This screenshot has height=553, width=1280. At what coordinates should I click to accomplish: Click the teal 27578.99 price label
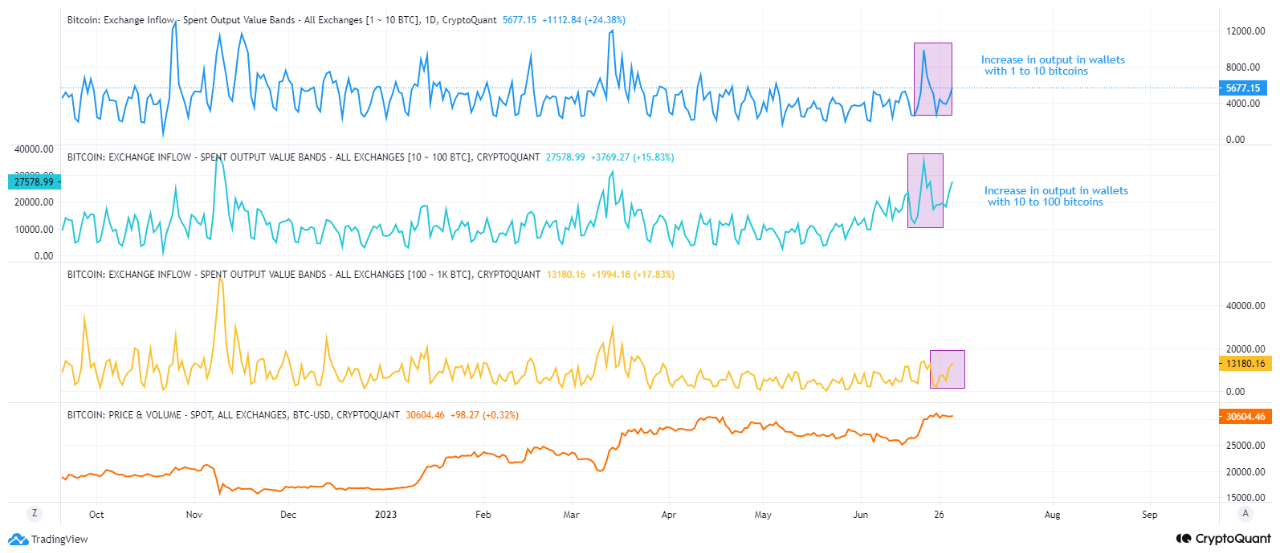point(35,182)
